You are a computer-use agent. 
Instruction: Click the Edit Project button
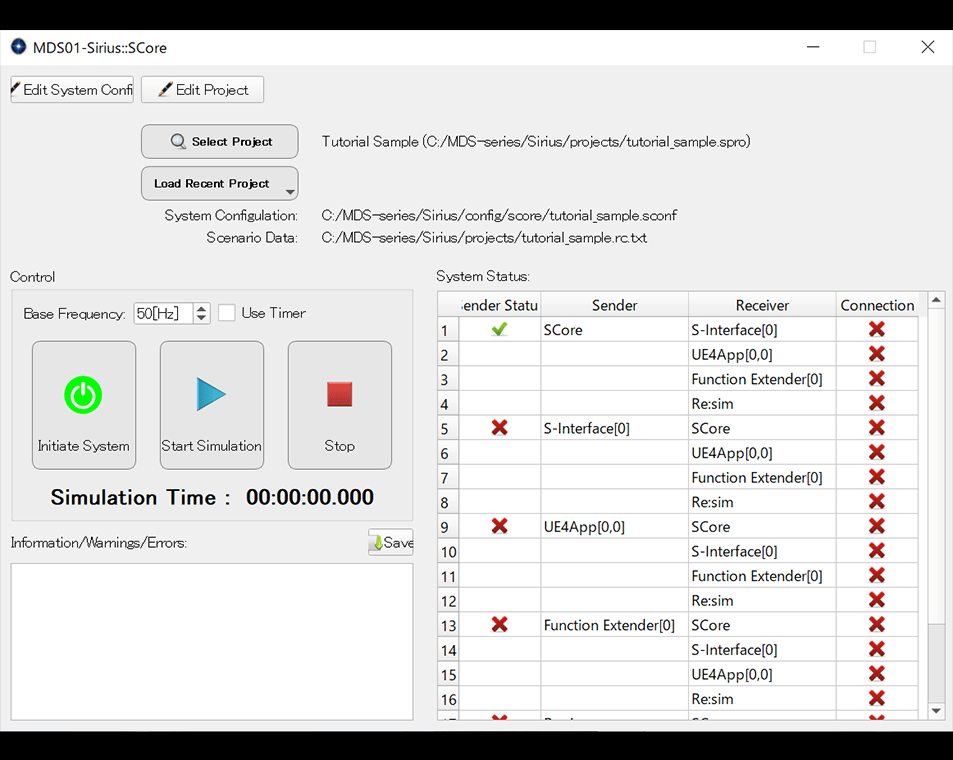coord(202,90)
